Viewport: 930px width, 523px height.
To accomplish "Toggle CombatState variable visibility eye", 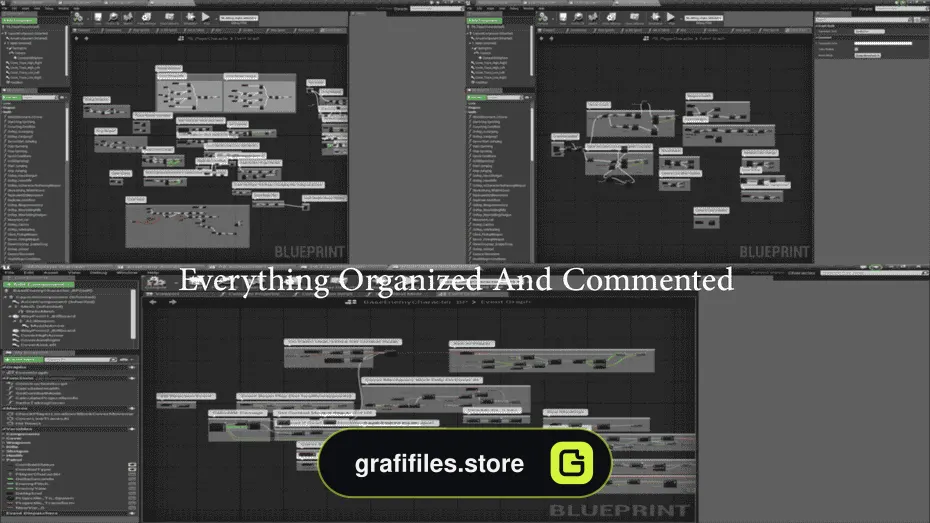I will 132,465.
